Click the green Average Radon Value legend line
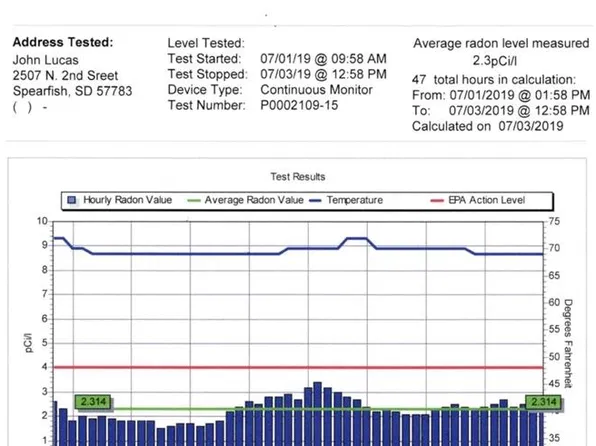 click(194, 200)
